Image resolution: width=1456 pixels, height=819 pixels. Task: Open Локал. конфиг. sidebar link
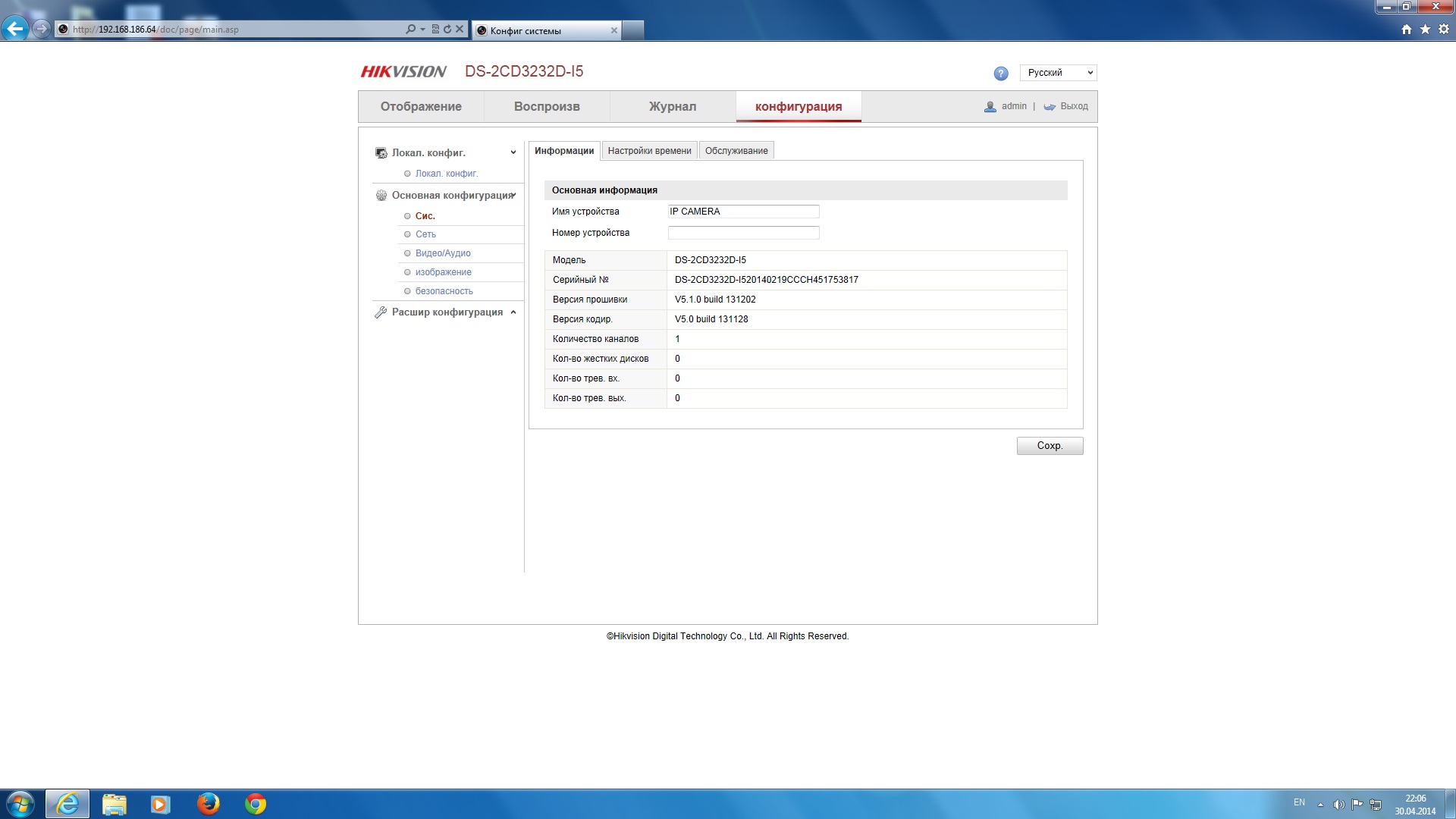pos(447,174)
